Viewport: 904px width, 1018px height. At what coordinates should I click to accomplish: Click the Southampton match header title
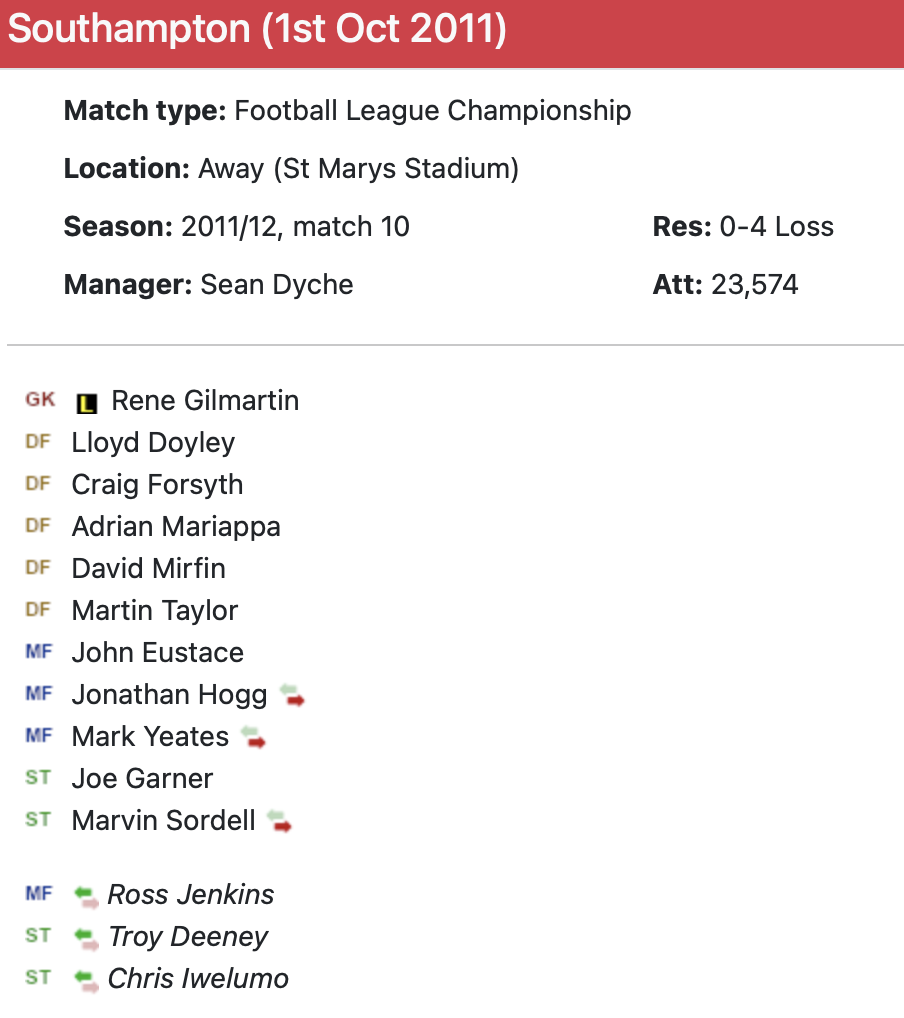pyautogui.click(x=257, y=30)
